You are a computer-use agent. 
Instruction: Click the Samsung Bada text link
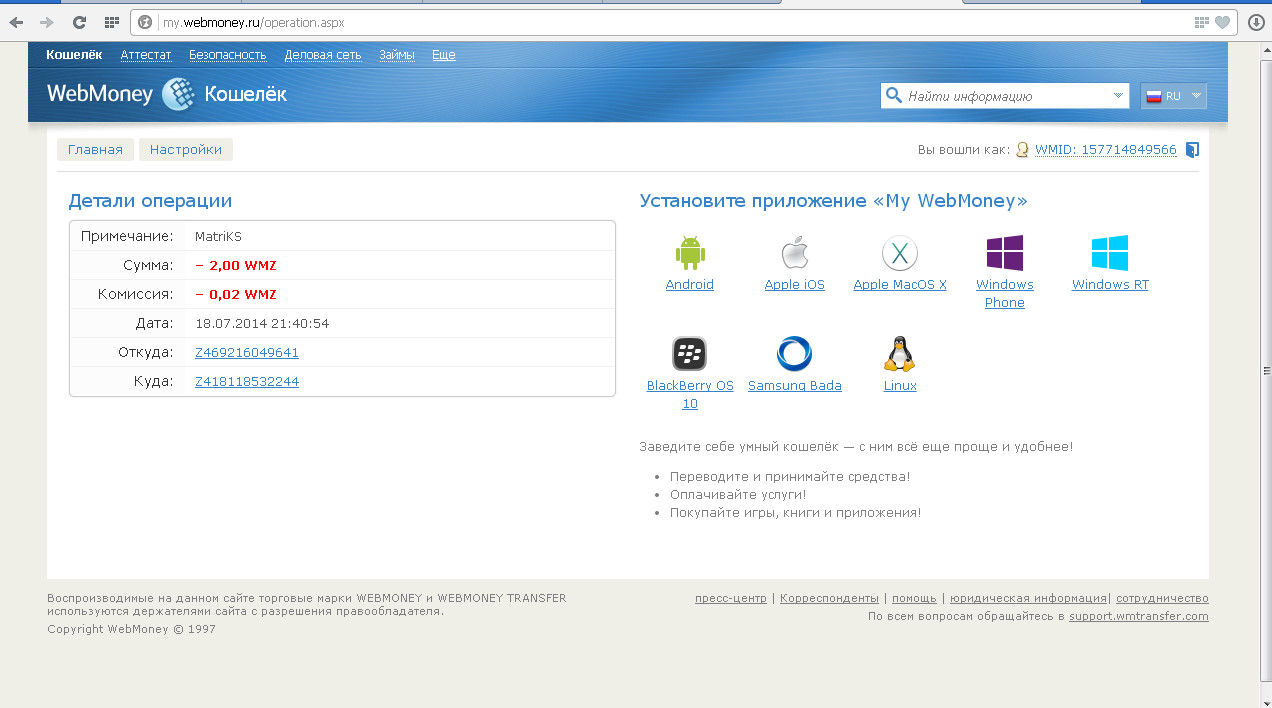795,386
